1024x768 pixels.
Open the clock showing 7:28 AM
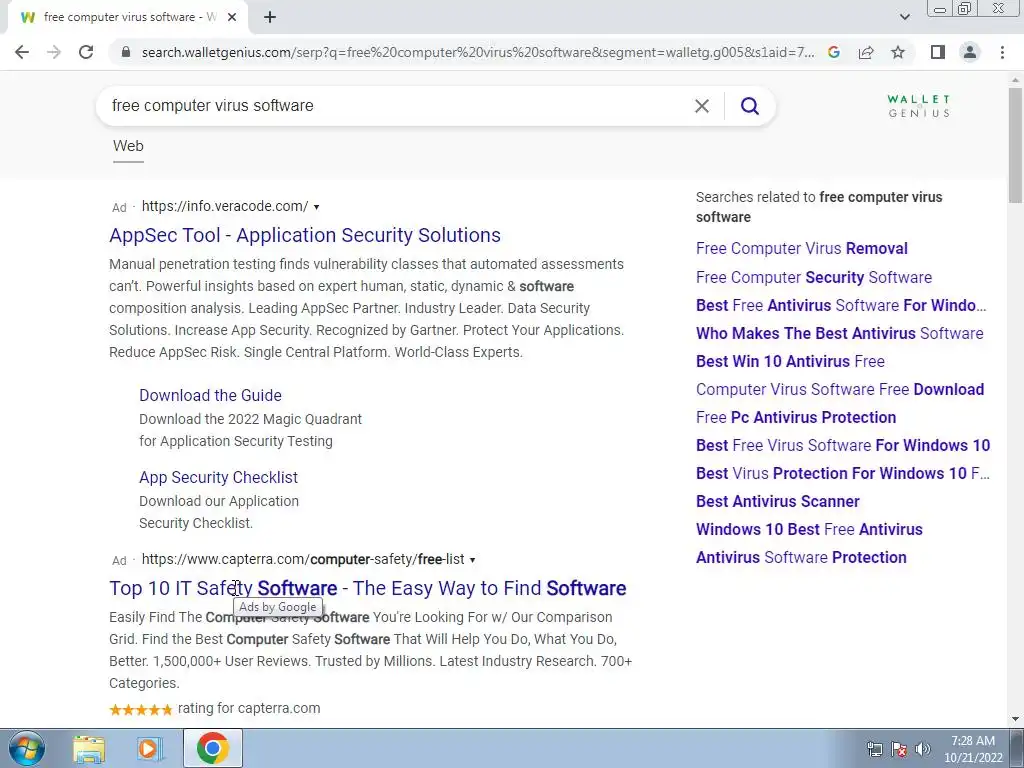coord(973,749)
